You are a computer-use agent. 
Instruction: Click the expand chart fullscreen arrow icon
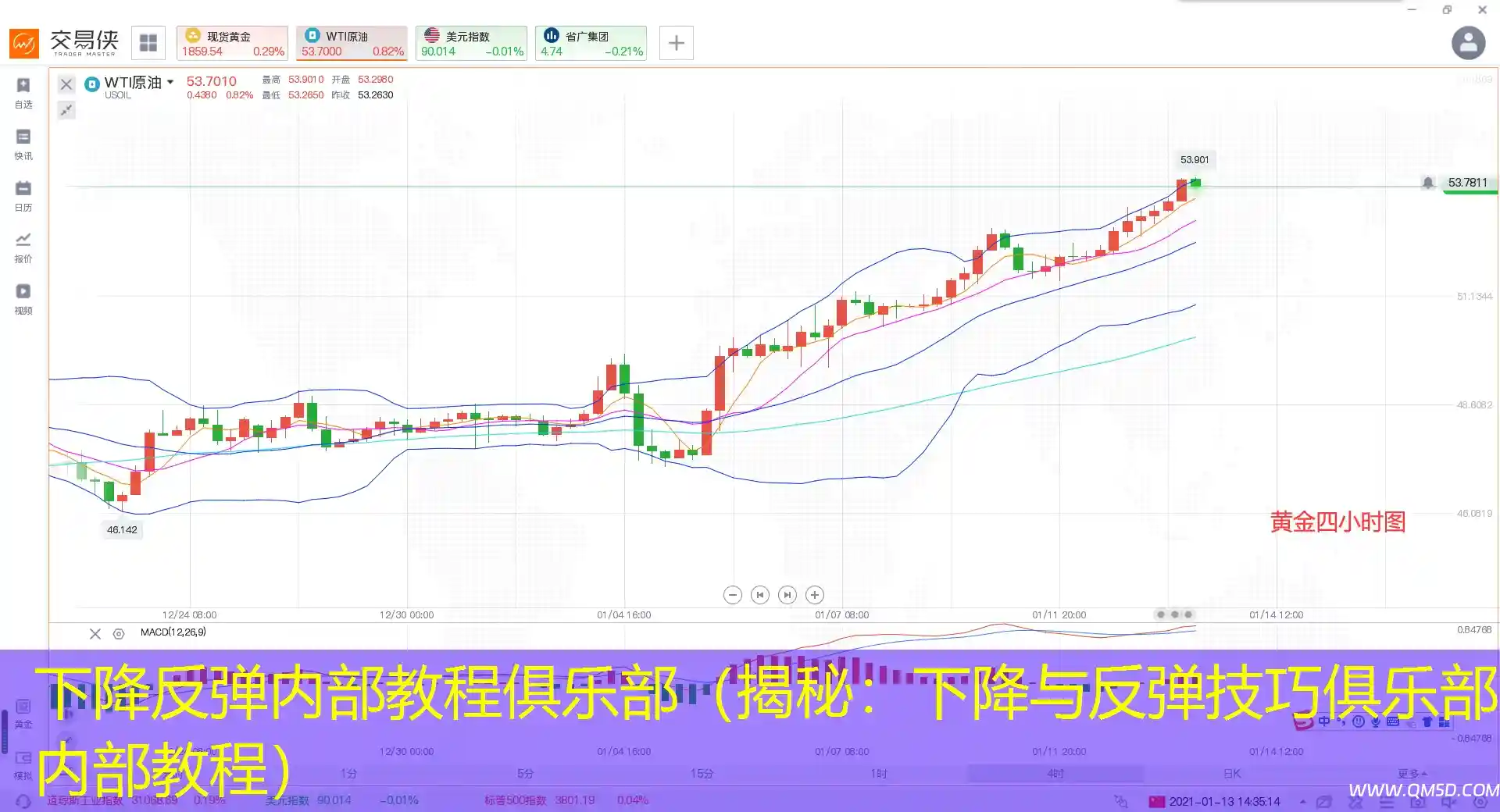point(66,110)
